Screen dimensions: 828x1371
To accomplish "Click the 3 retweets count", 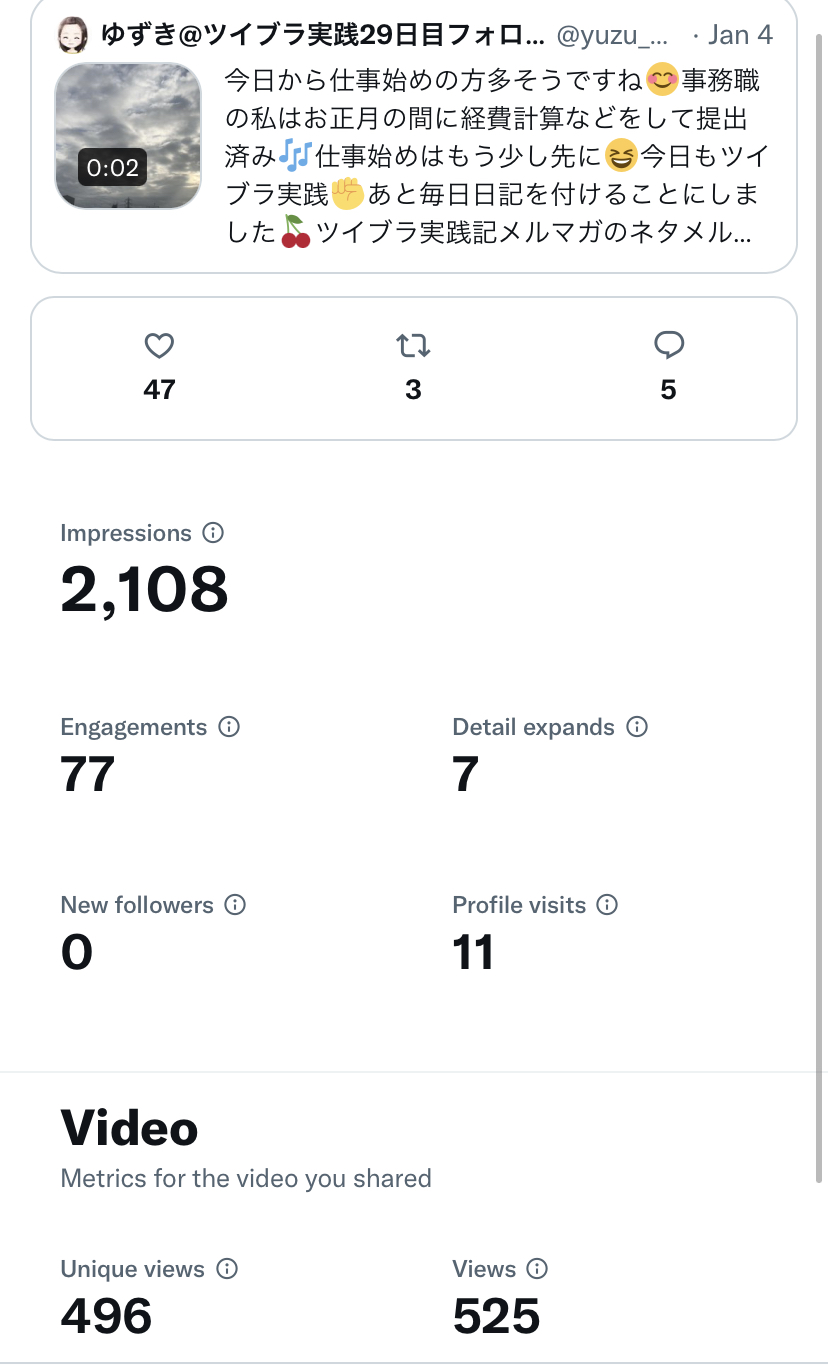I will pyautogui.click(x=413, y=390).
